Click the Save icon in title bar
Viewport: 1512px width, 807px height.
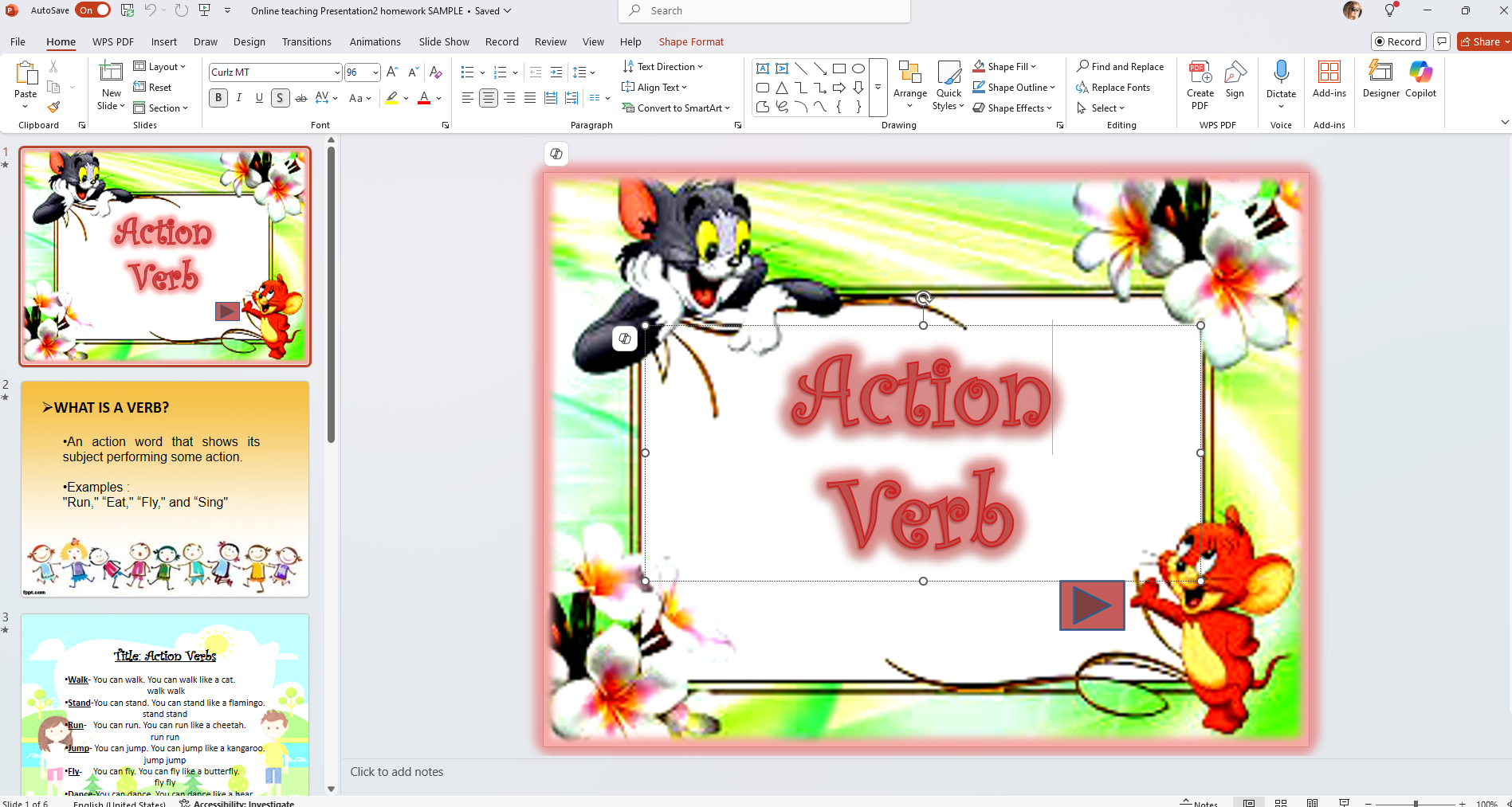click(128, 10)
